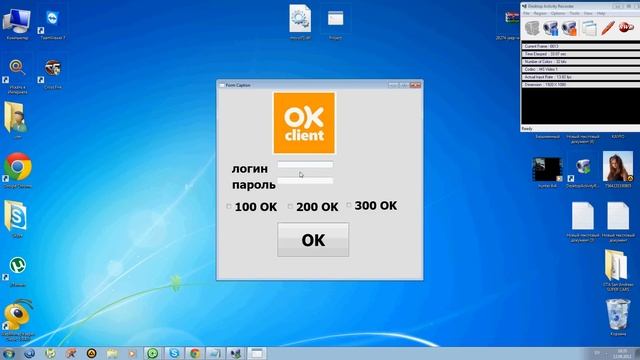Screen dimensions: 640x360
Task: Select the user folder icon on desktop
Action: tap(17, 120)
